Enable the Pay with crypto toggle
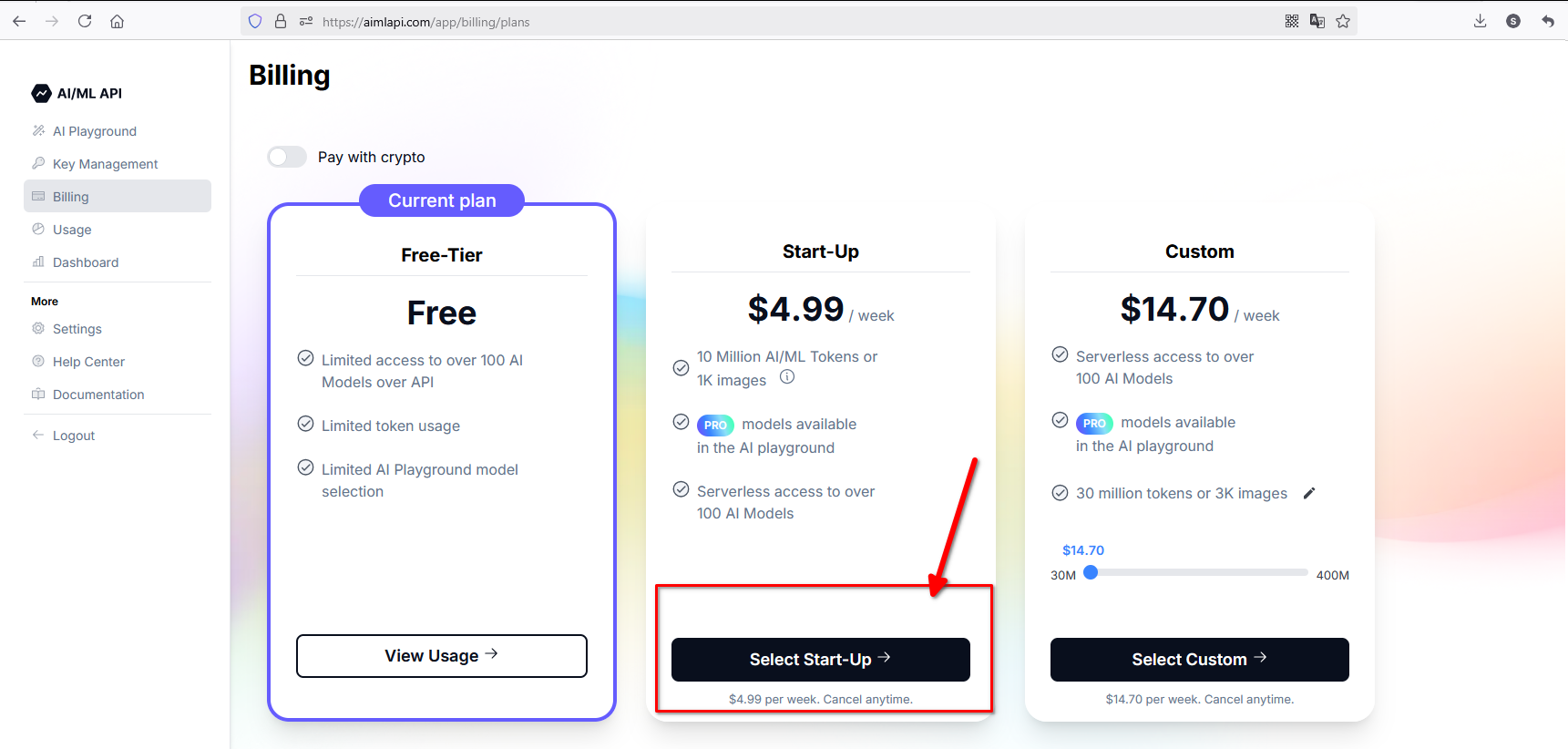This screenshot has height=749, width=1568. [287, 157]
